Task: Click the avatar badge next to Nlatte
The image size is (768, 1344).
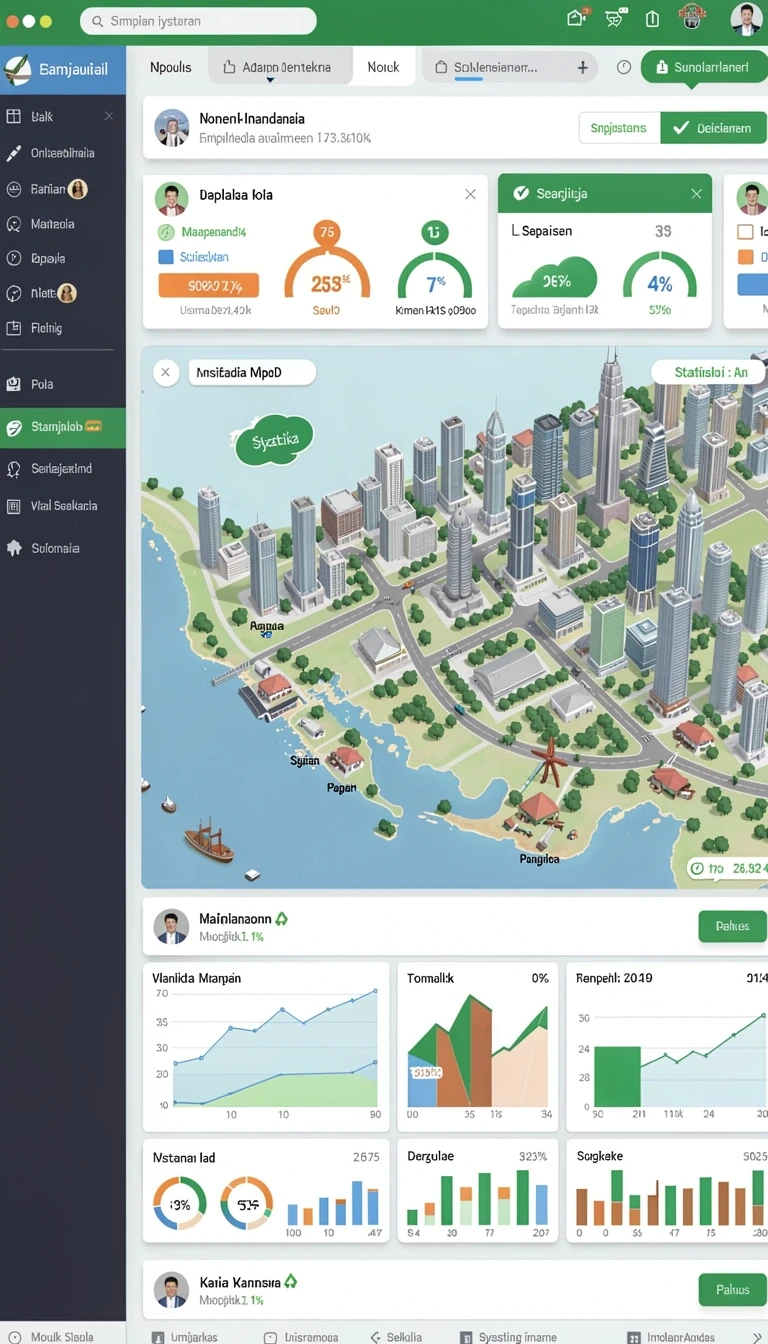Action: pos(67,293)
